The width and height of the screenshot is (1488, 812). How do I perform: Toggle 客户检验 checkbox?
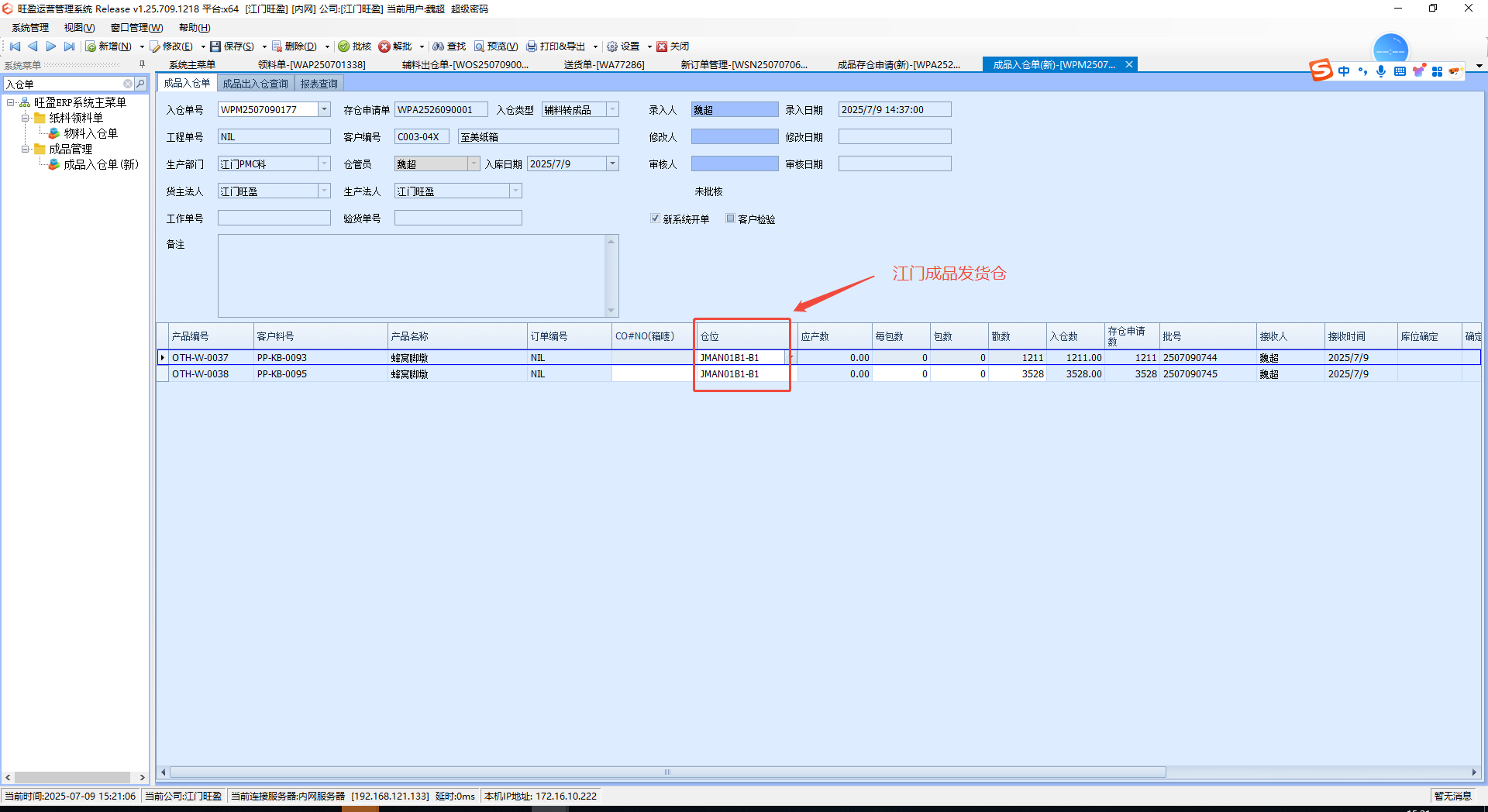click(730, 218)
